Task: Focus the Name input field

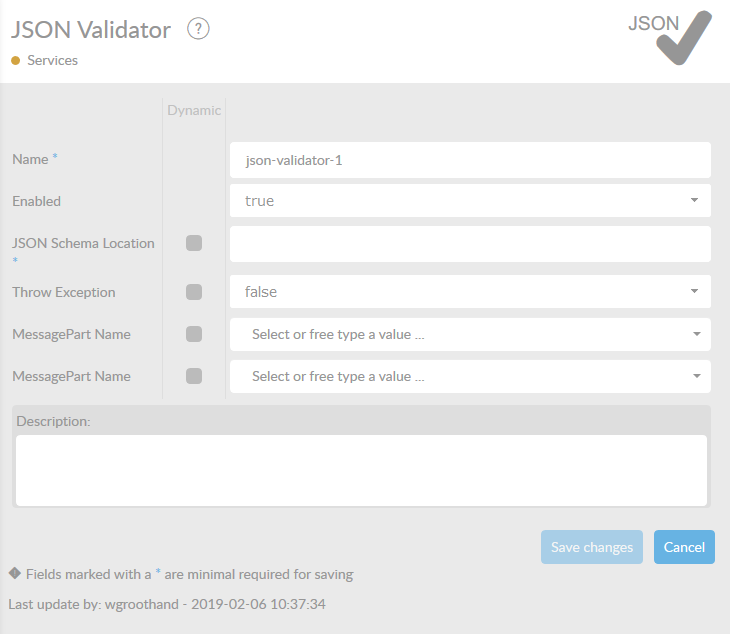Action: 470,160
